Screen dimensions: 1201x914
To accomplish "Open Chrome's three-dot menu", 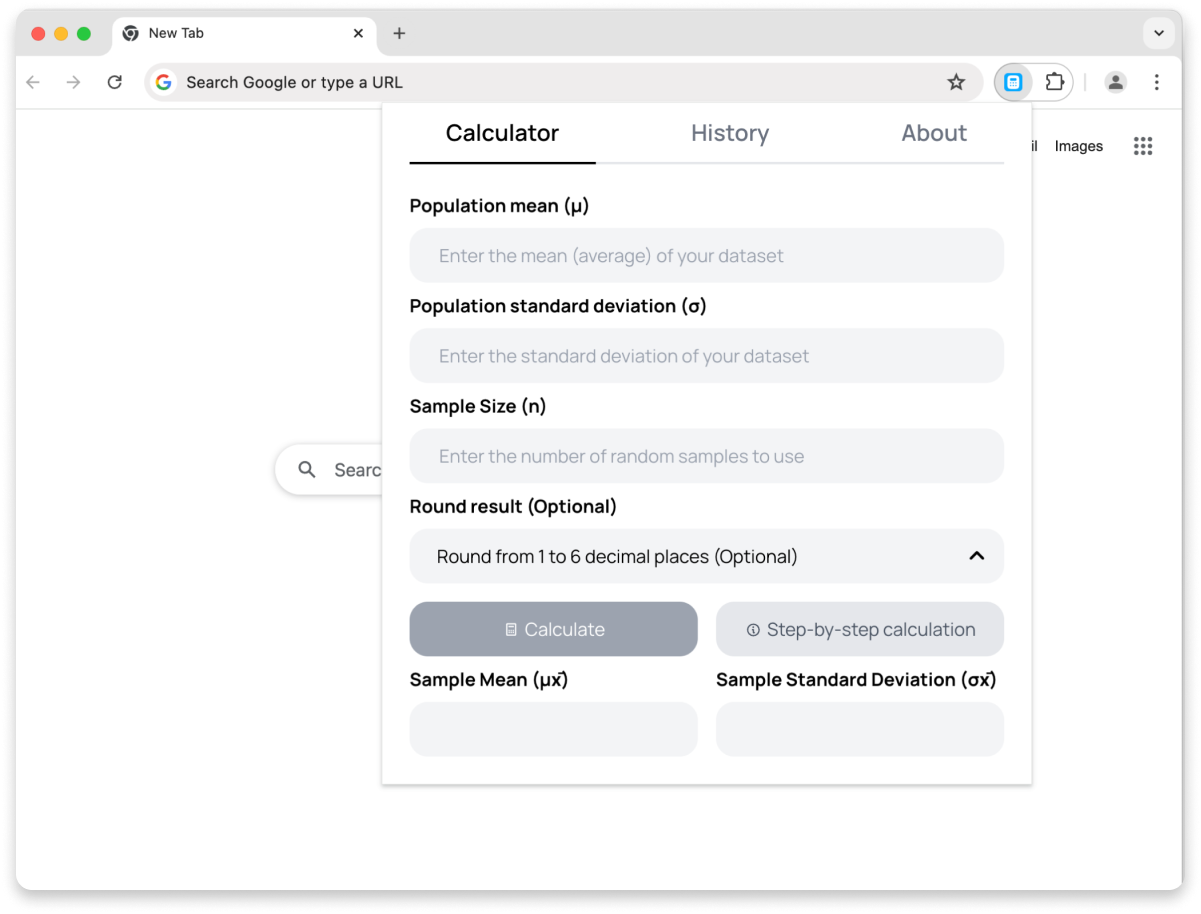I will tap(1156, 82).
